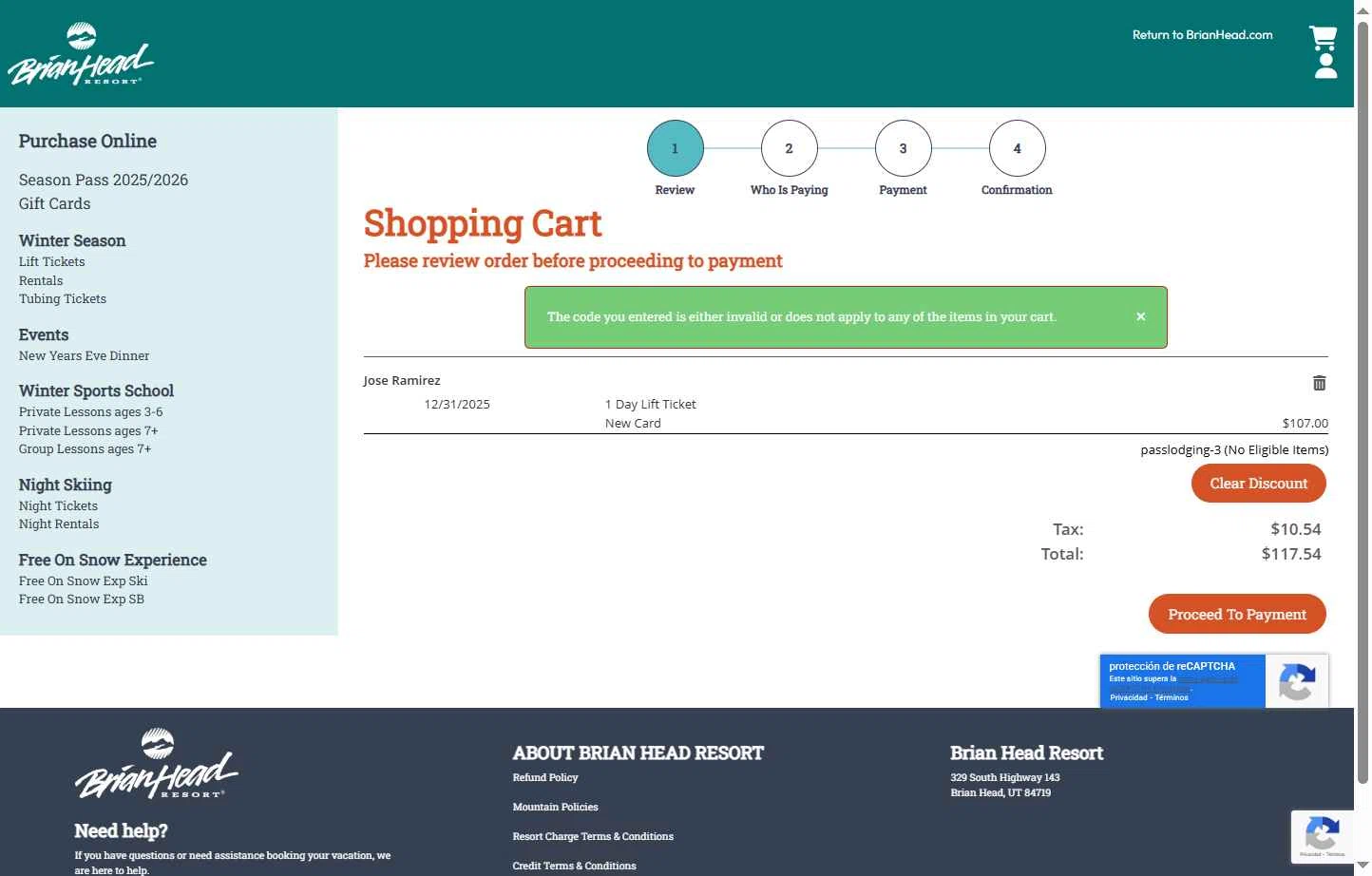The width and height of the screenshot is (1372, 876).
Task: Click Términos link in reCAPTCHA badge
Action: [x=1172, y=697]
